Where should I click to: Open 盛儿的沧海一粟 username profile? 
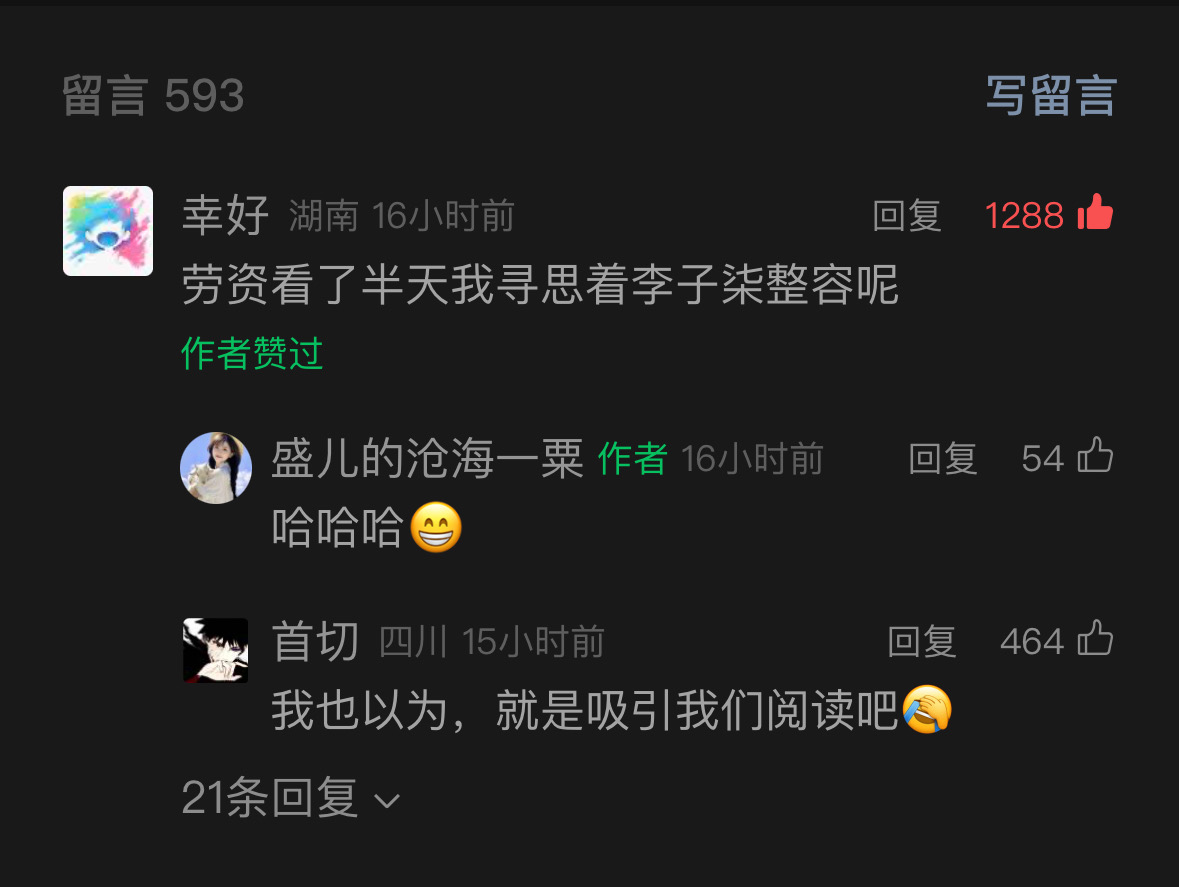coord(427,458)
